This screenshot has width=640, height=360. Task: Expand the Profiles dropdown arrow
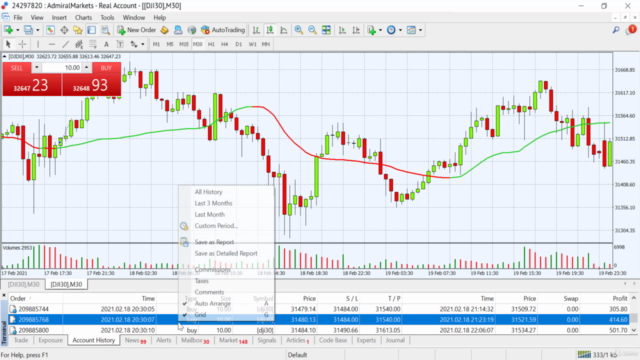(x=38, y=30)
